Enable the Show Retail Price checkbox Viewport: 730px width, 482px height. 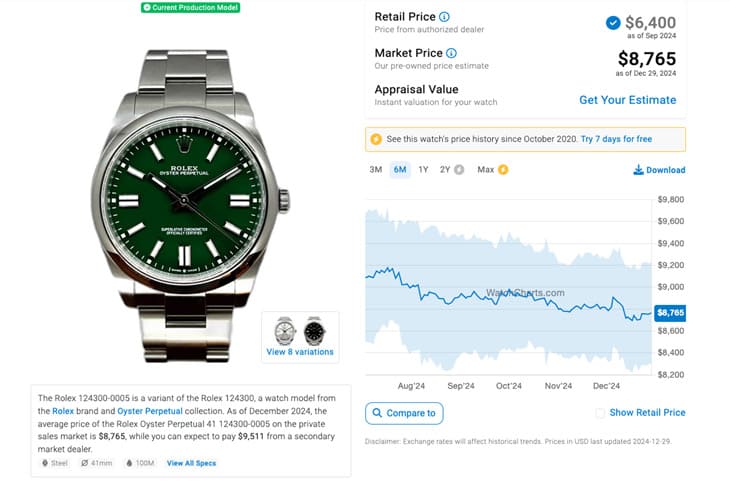coord(600,413)
